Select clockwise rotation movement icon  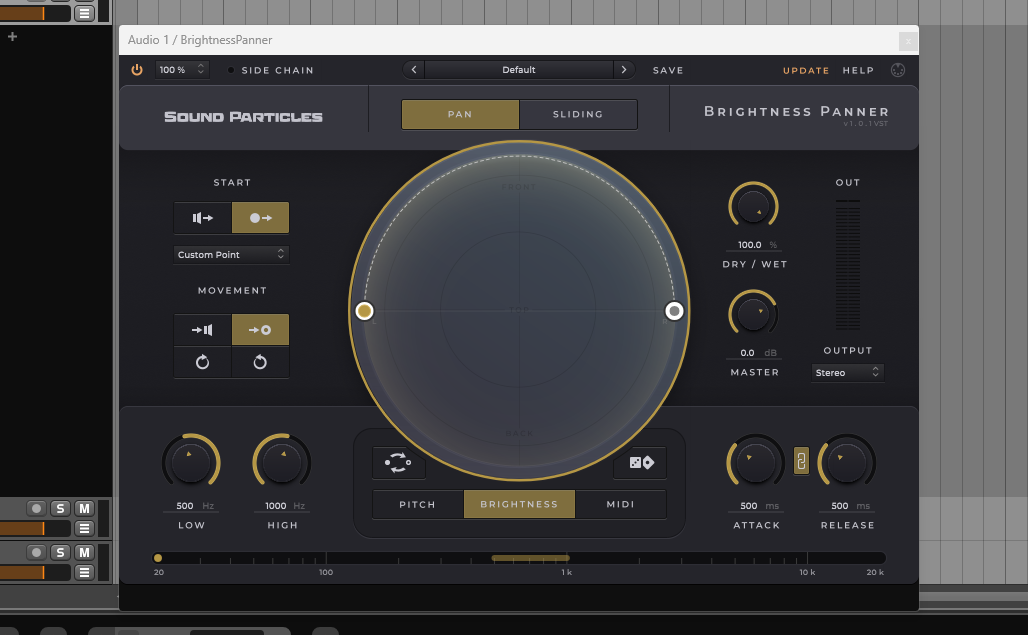(203, 362)
